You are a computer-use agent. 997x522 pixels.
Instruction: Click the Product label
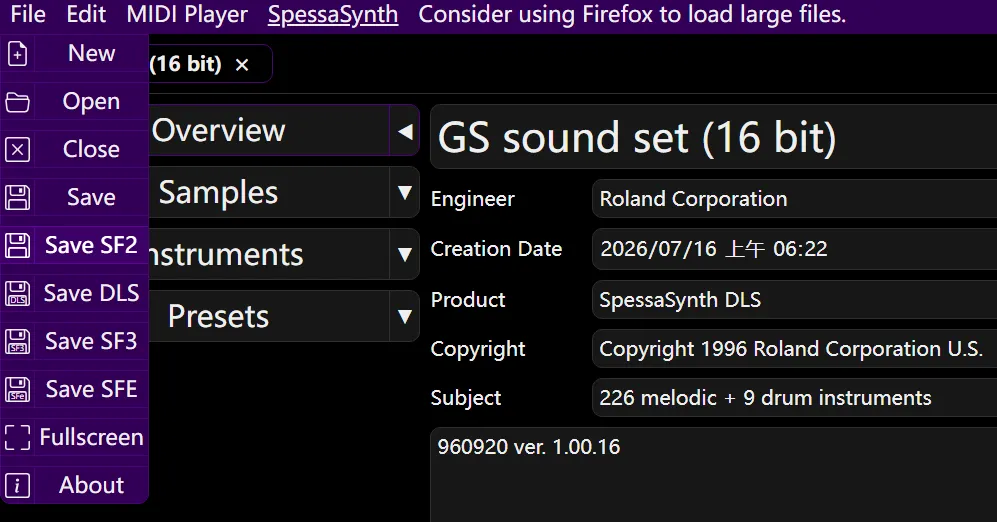coord(468,299)
